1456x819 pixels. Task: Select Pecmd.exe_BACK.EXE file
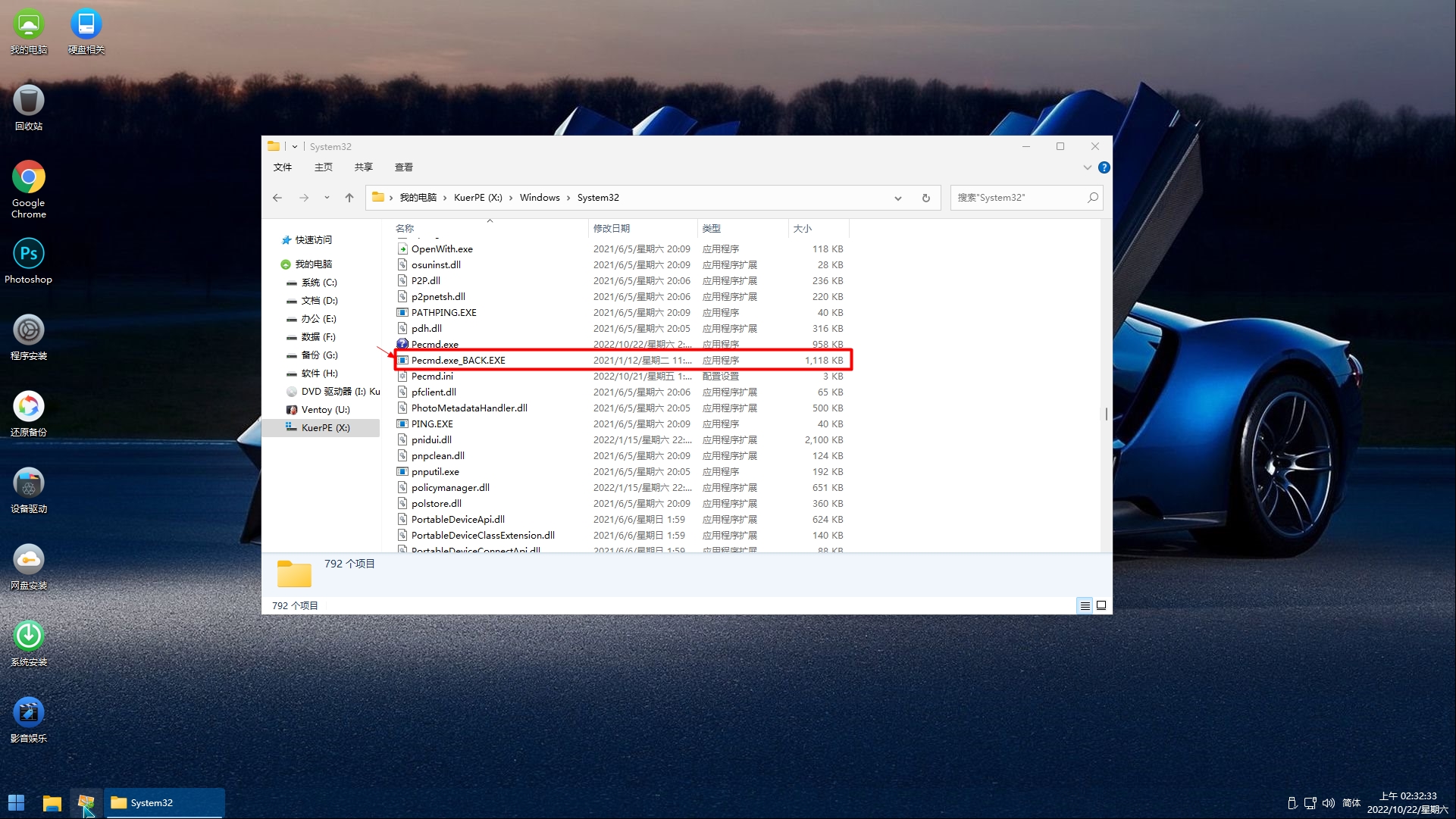click(620, 361)
